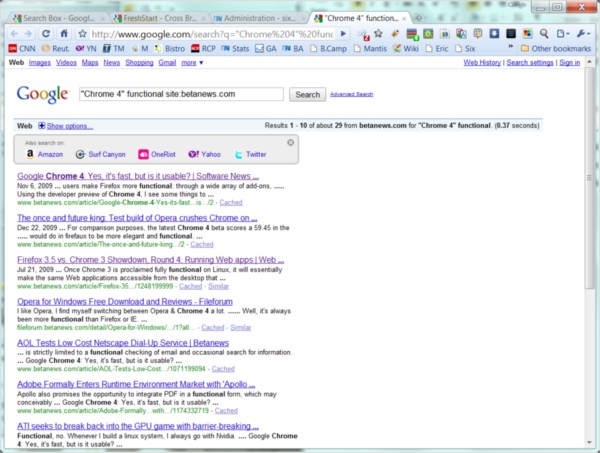Screen dimensions: 600x453
Task: Open the page menu icon
Action: click(562, 34)
